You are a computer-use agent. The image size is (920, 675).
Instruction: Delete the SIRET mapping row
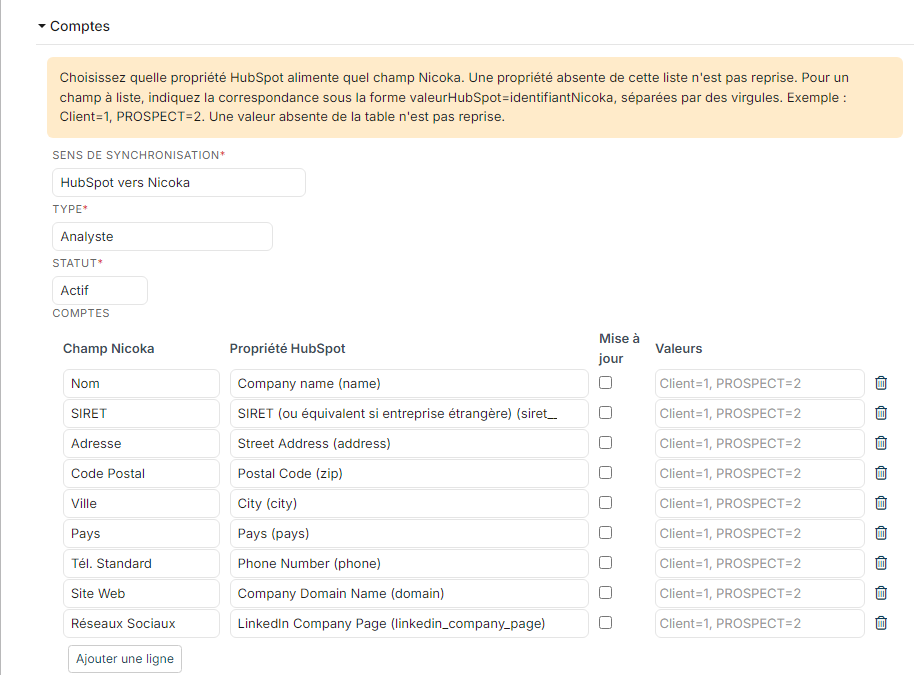click(x=881, y=413)
